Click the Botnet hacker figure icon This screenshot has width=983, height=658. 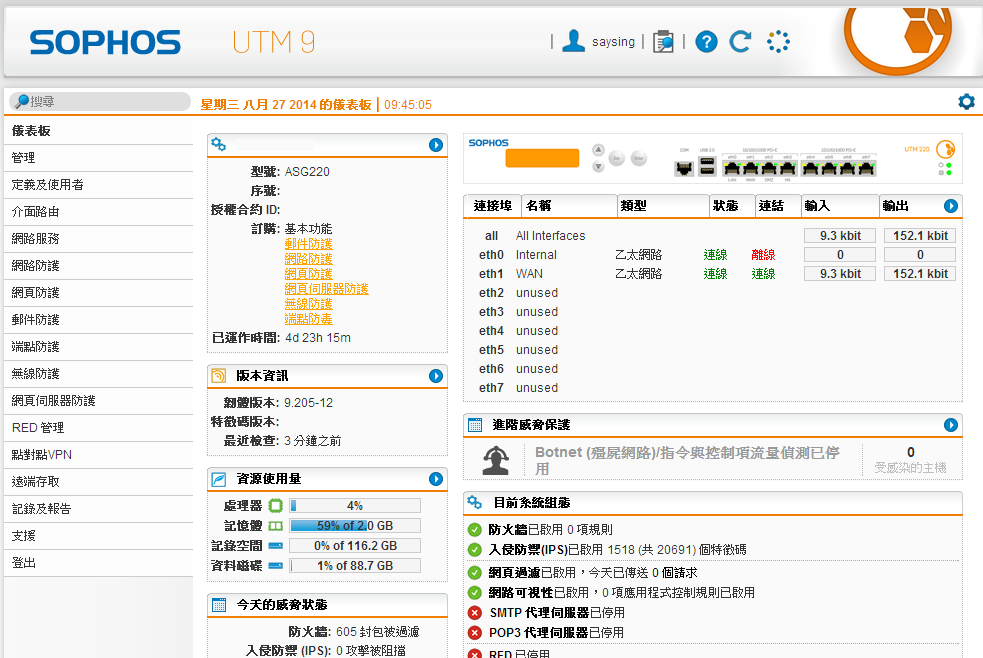[496, 461]
